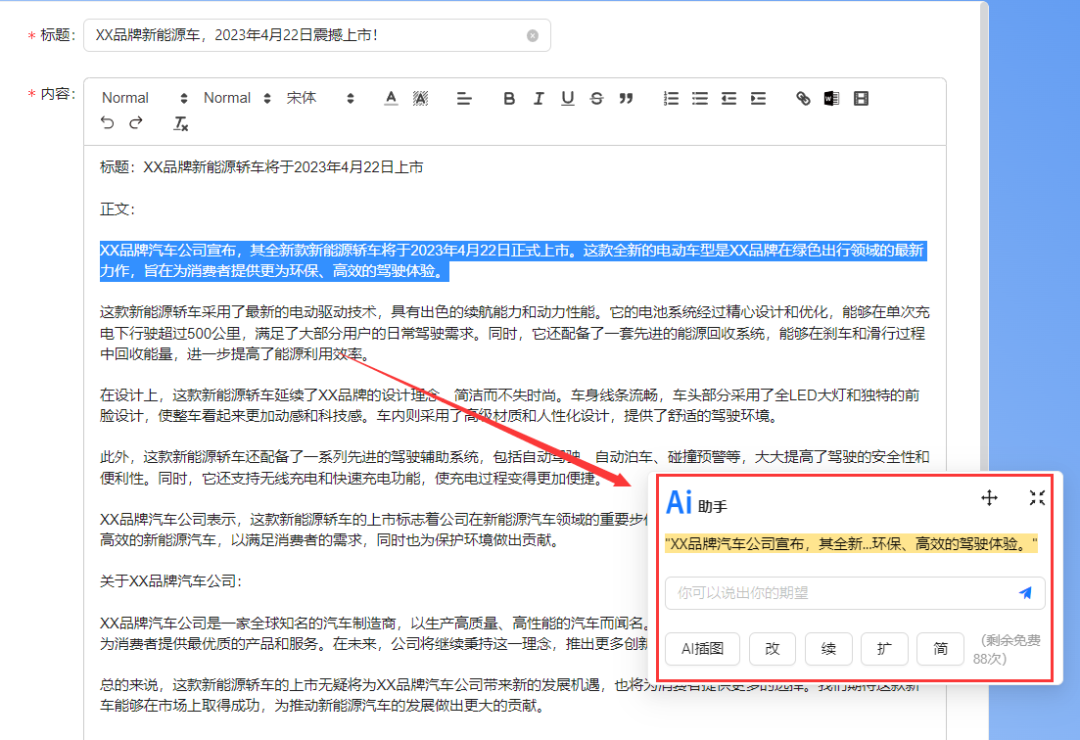Viewport: 1080px width, 740px height.
Task: Send the AI prompt with the paper plane icon
Action: [x=1026, y=593]
